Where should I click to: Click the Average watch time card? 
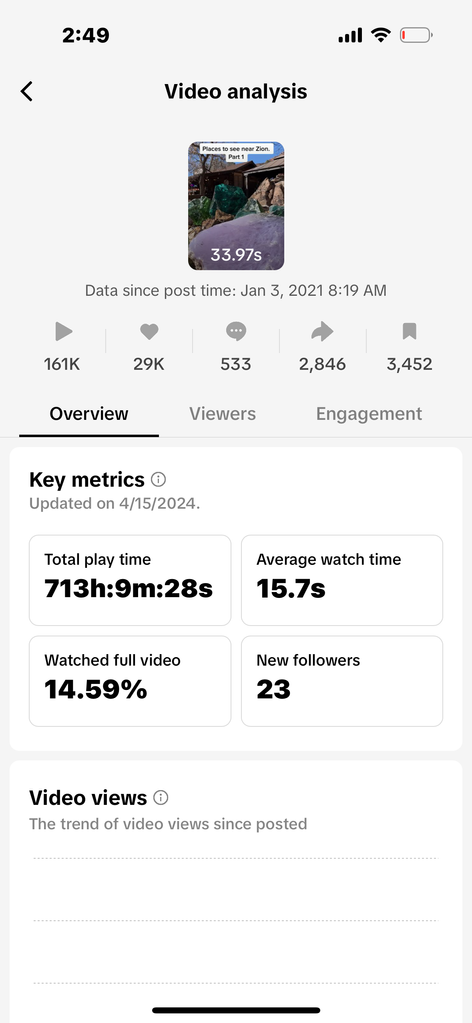[342, 580]
